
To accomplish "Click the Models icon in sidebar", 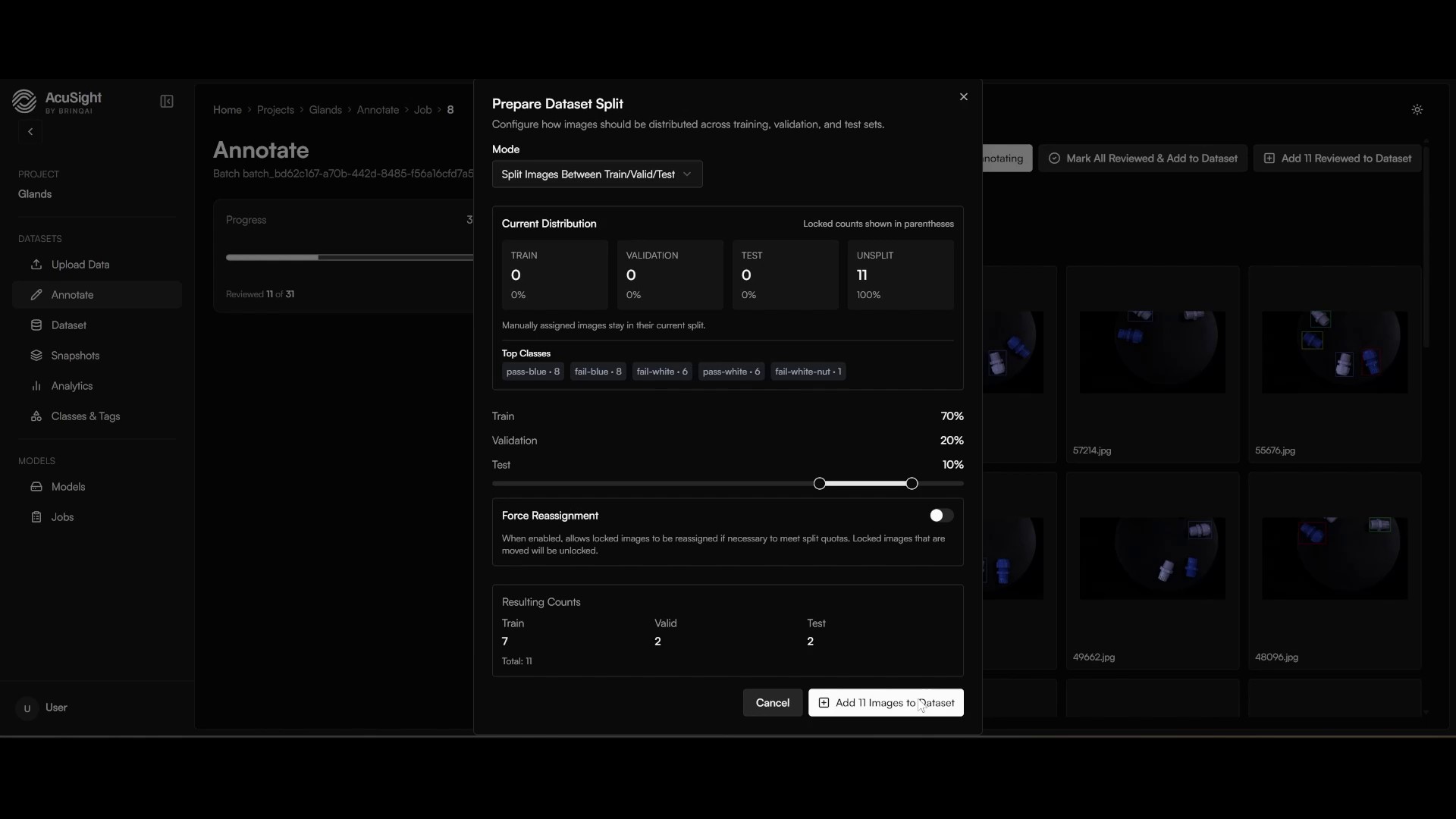I will tap(36, 487).
